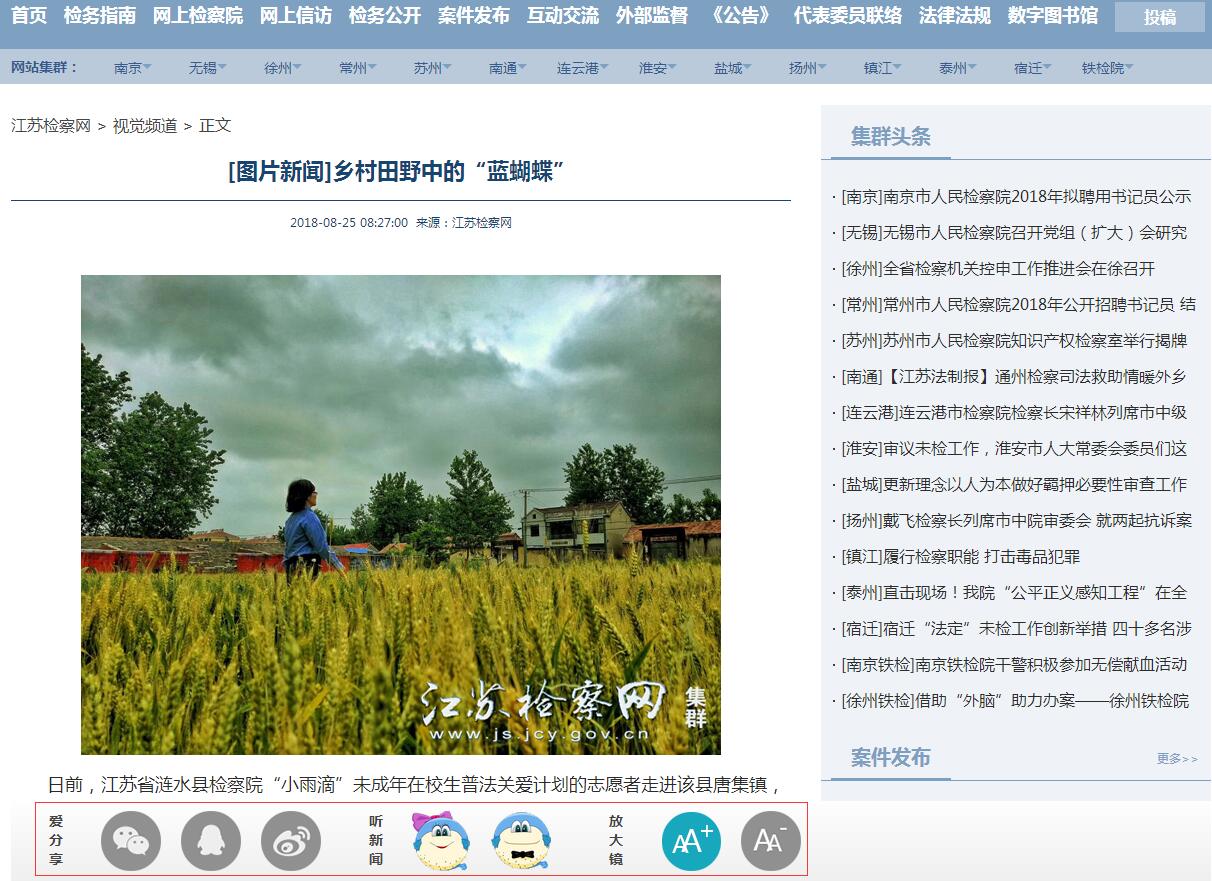Open [淮安] 审议未检工作 headline
The height and width of the screenshot is (881, 1212).
(x=1014, y=449)
